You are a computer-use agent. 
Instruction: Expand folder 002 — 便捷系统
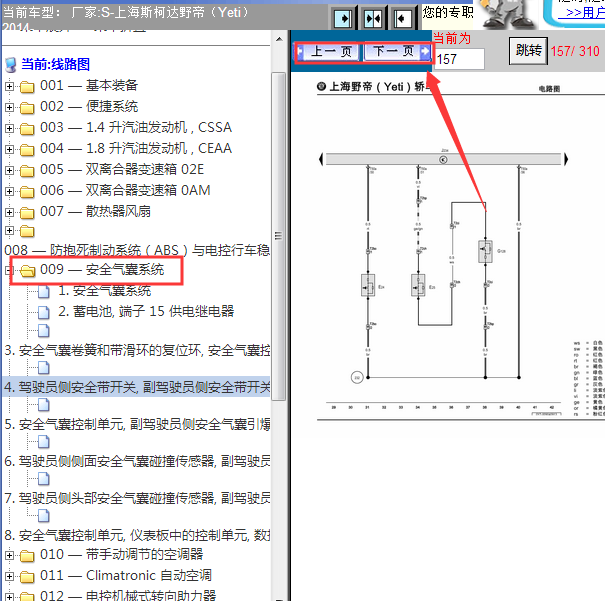pyautogui.click(x=9, y=107)
